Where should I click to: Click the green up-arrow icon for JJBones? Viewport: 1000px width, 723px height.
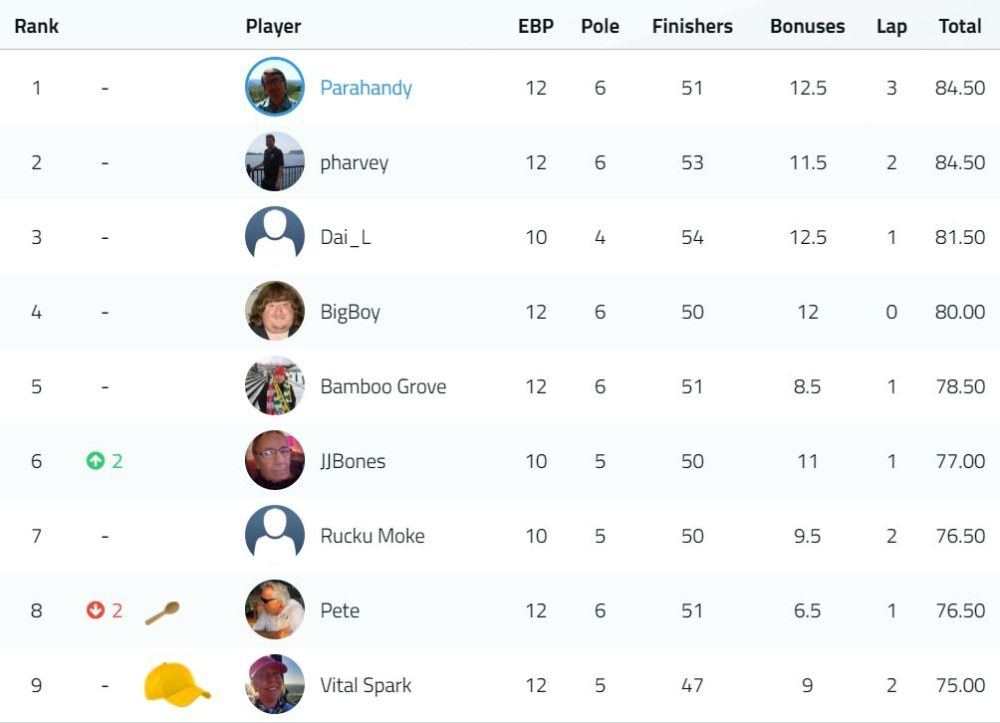tap(95, 460)
